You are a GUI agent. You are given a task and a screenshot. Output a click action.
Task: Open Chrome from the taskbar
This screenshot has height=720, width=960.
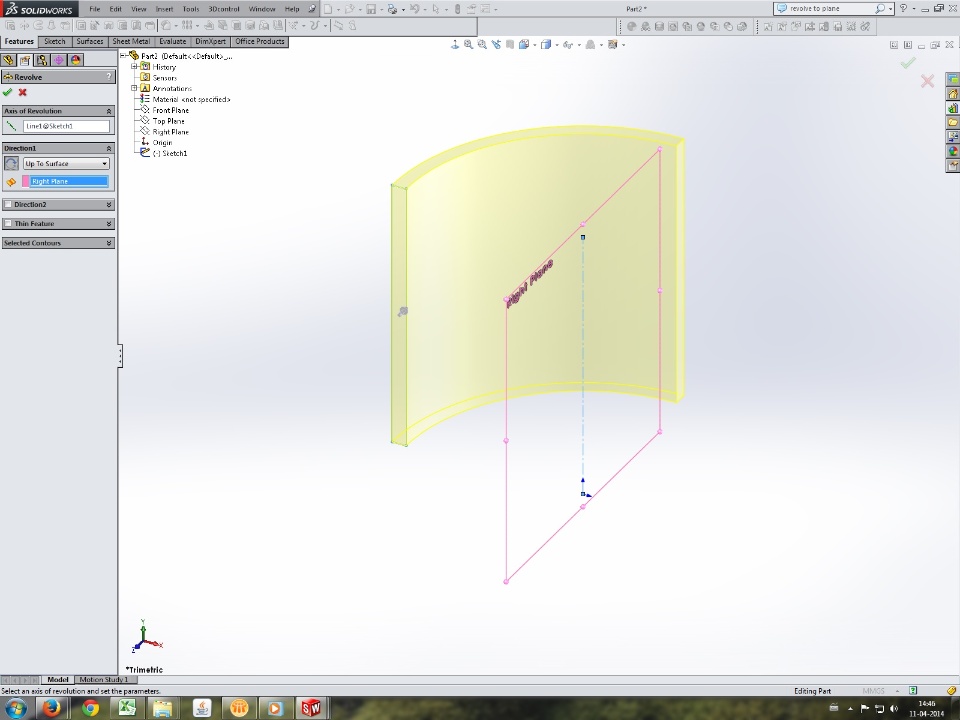90,708
